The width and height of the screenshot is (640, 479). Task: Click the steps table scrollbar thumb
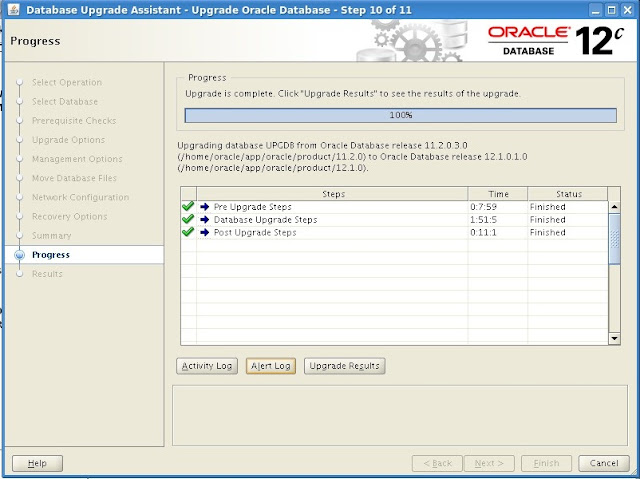point(614,239)
